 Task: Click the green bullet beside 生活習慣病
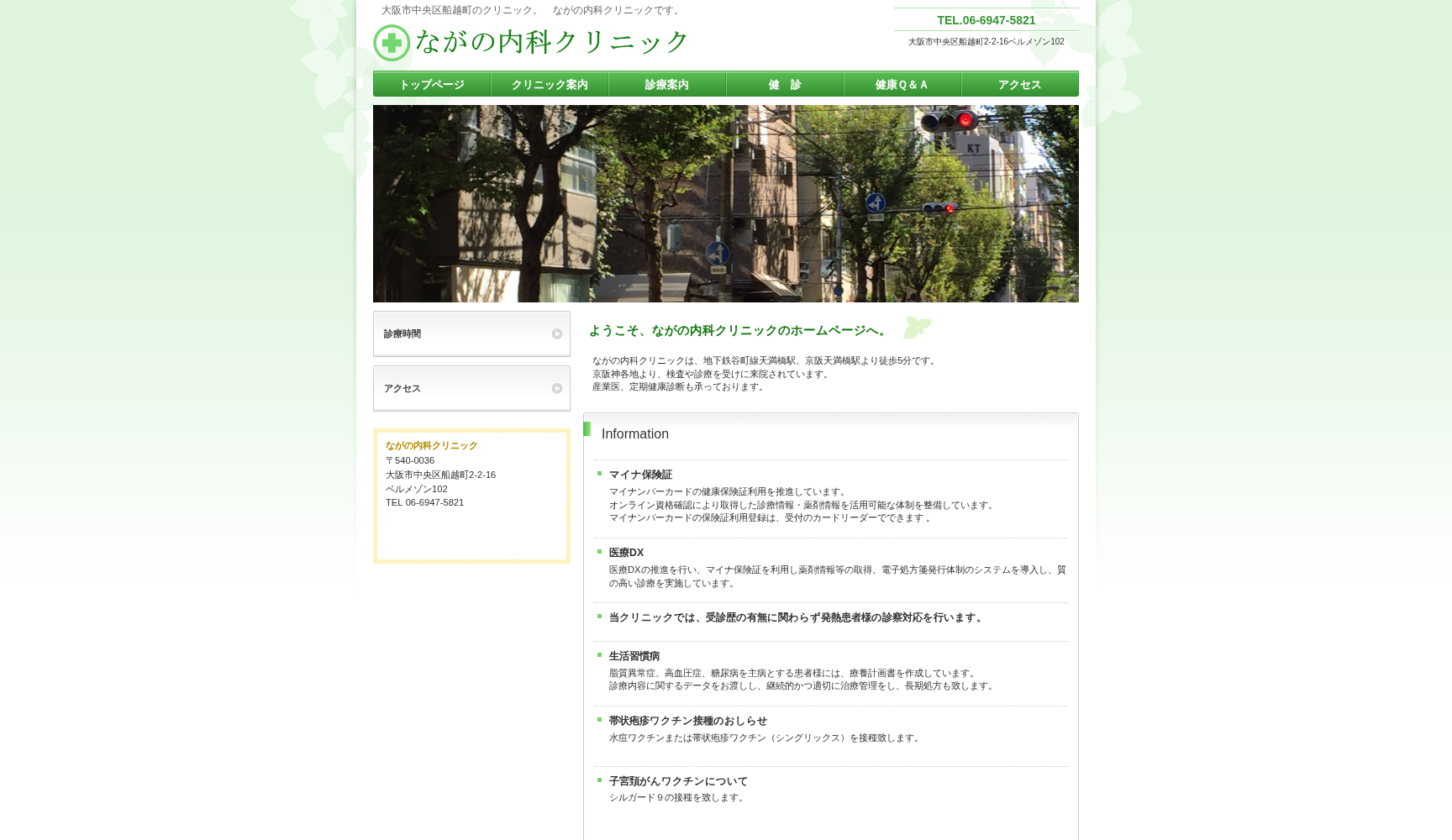[598, 655]
